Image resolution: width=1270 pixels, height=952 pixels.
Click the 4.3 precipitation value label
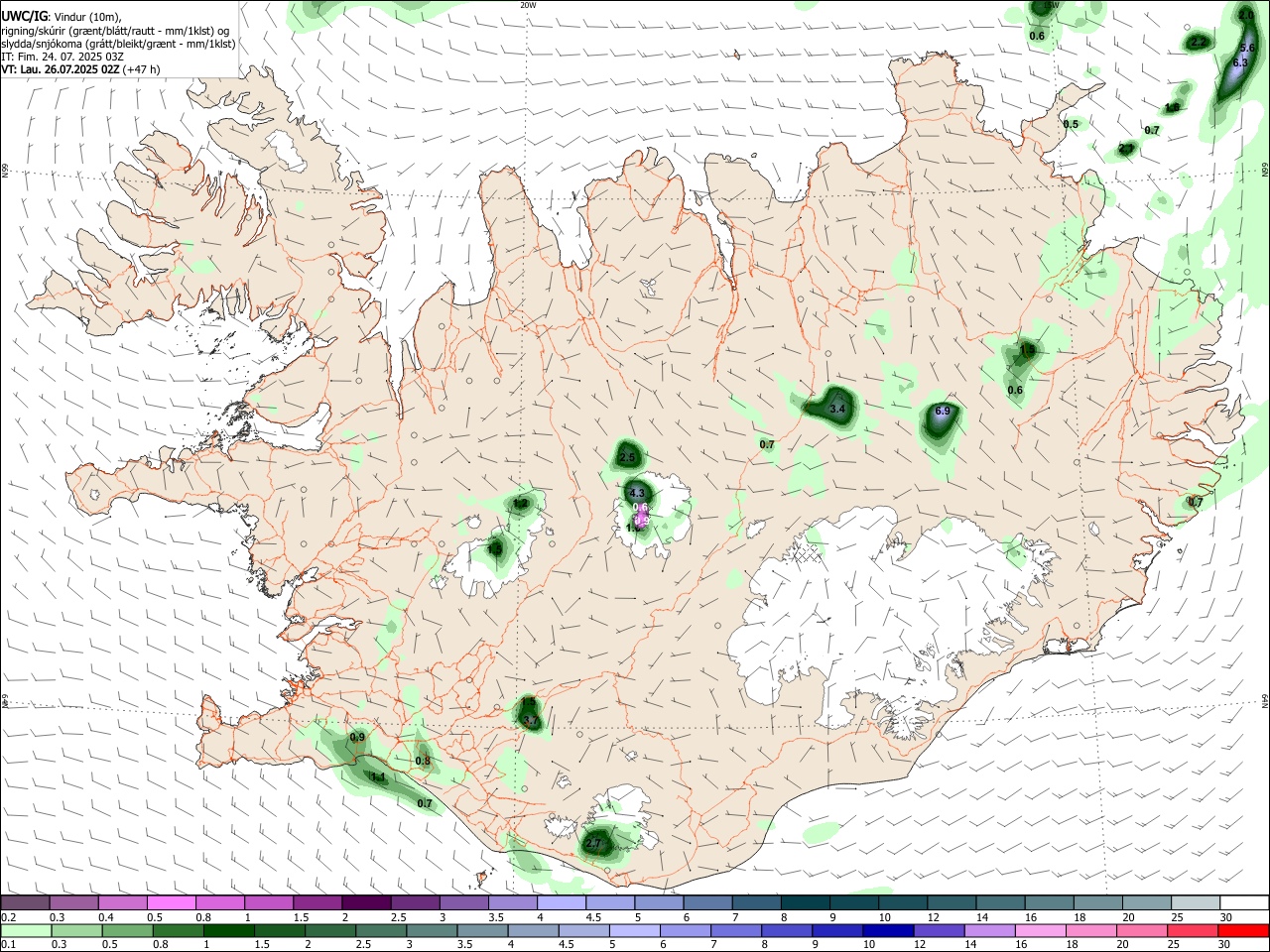(x=637, y=493)
